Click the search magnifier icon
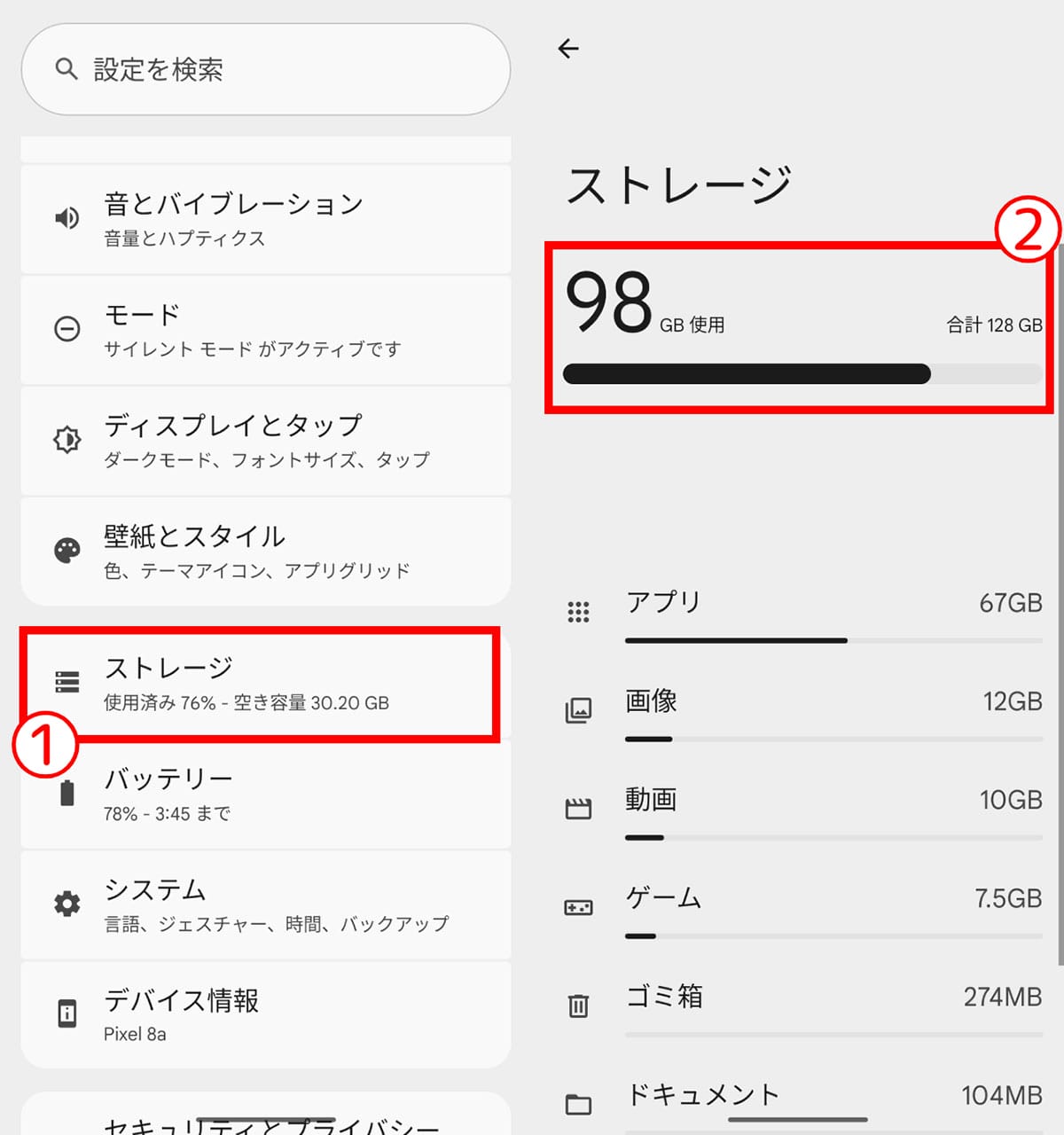This screenshot has height=1135, width=1064. (x=66, y=69)
